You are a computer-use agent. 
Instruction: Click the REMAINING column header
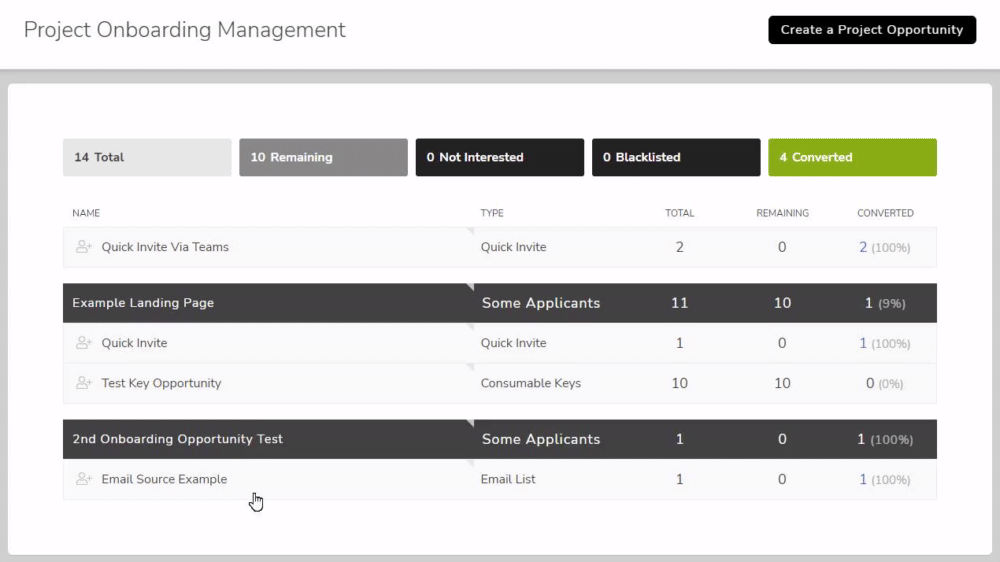(783, 213)
